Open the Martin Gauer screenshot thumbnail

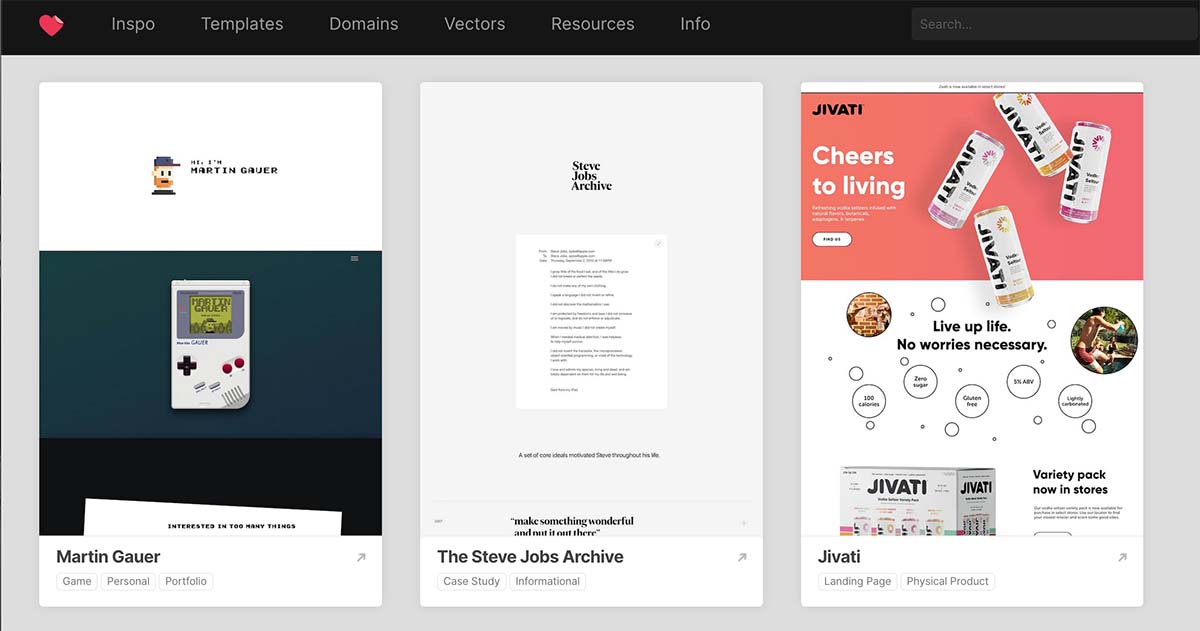(211, 309)
